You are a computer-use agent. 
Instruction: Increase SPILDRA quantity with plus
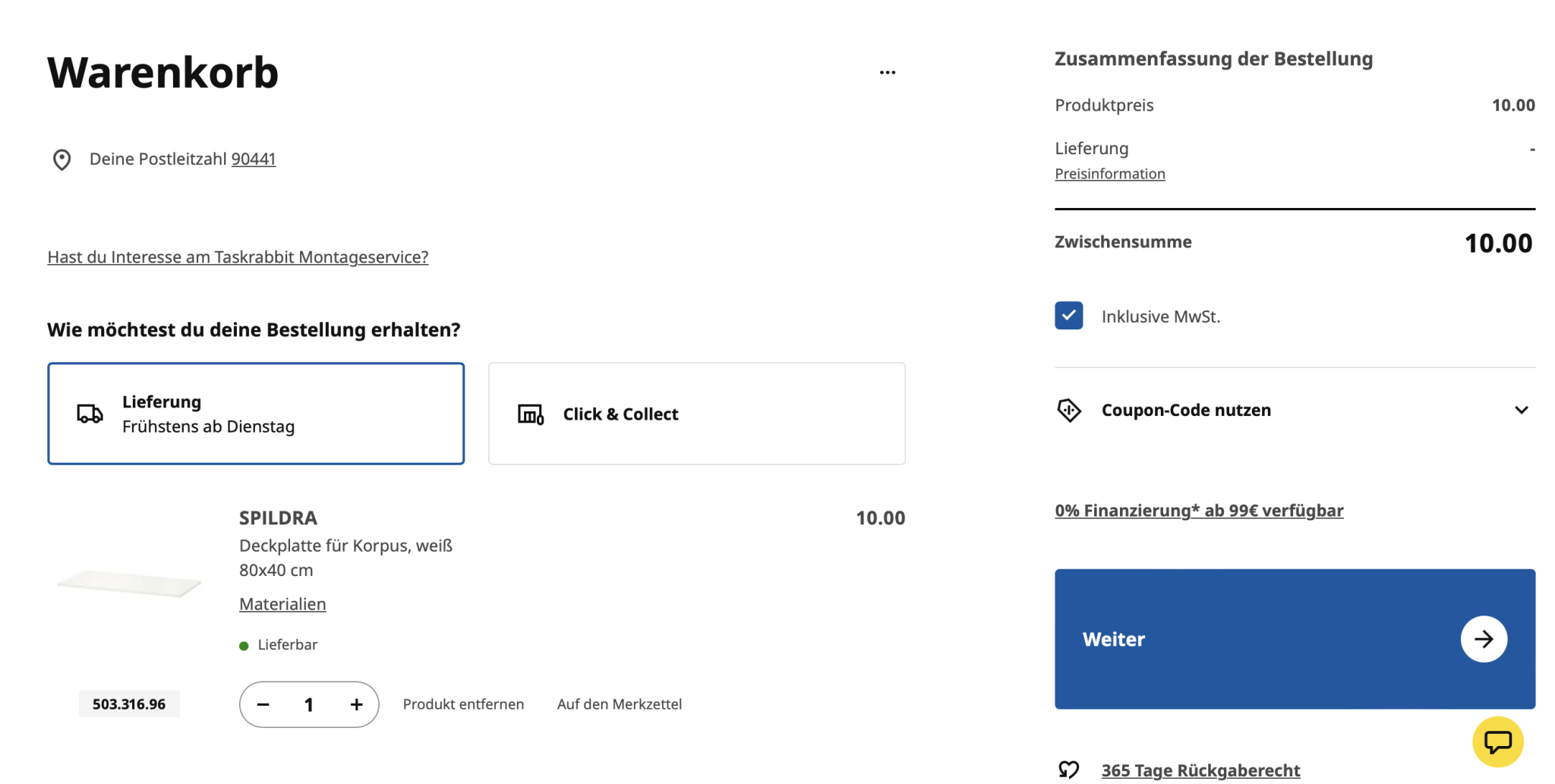(x=356, y=705)
